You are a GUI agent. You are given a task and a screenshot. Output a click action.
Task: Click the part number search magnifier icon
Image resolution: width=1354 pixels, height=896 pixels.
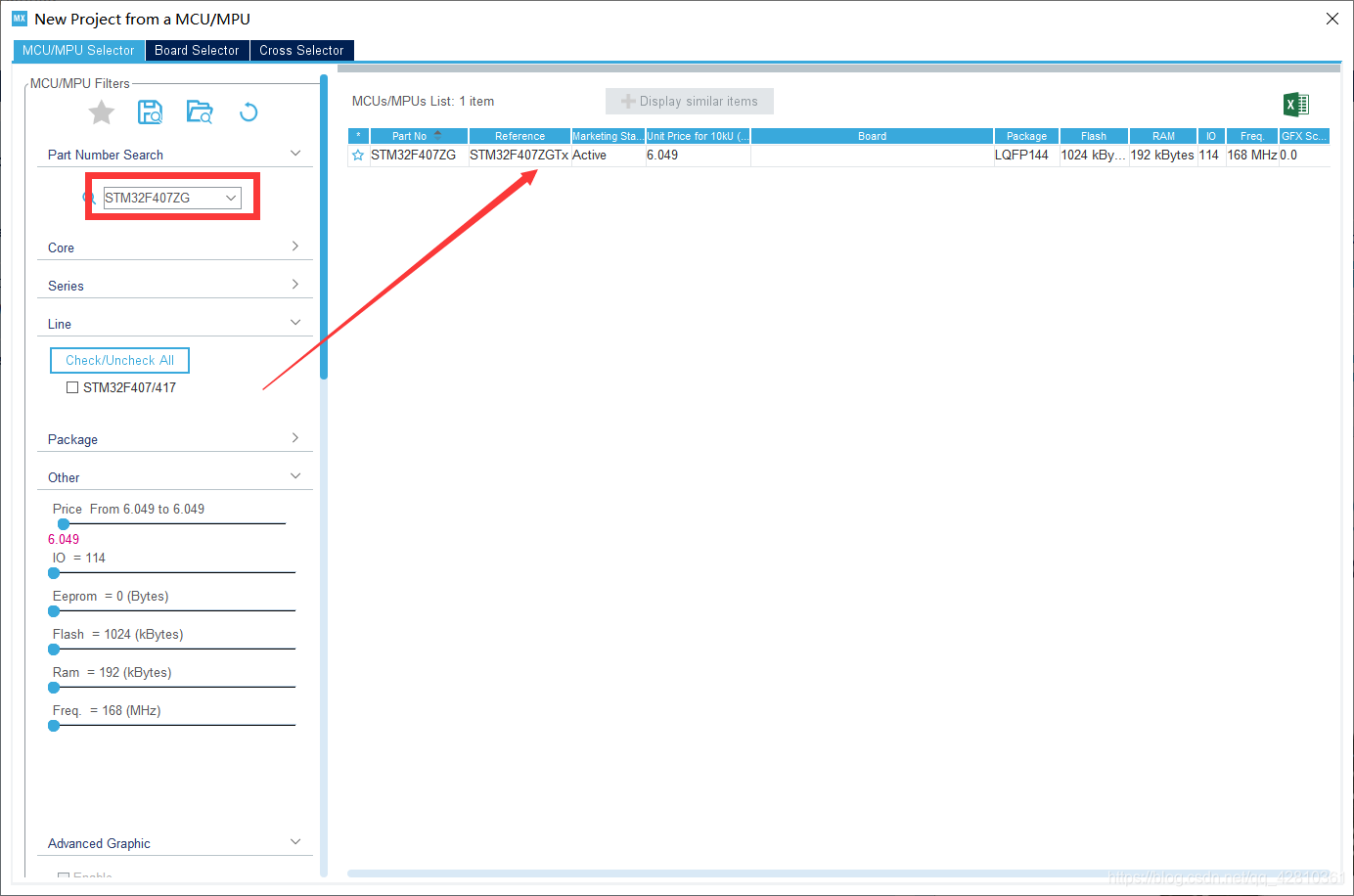coord(90,198)
